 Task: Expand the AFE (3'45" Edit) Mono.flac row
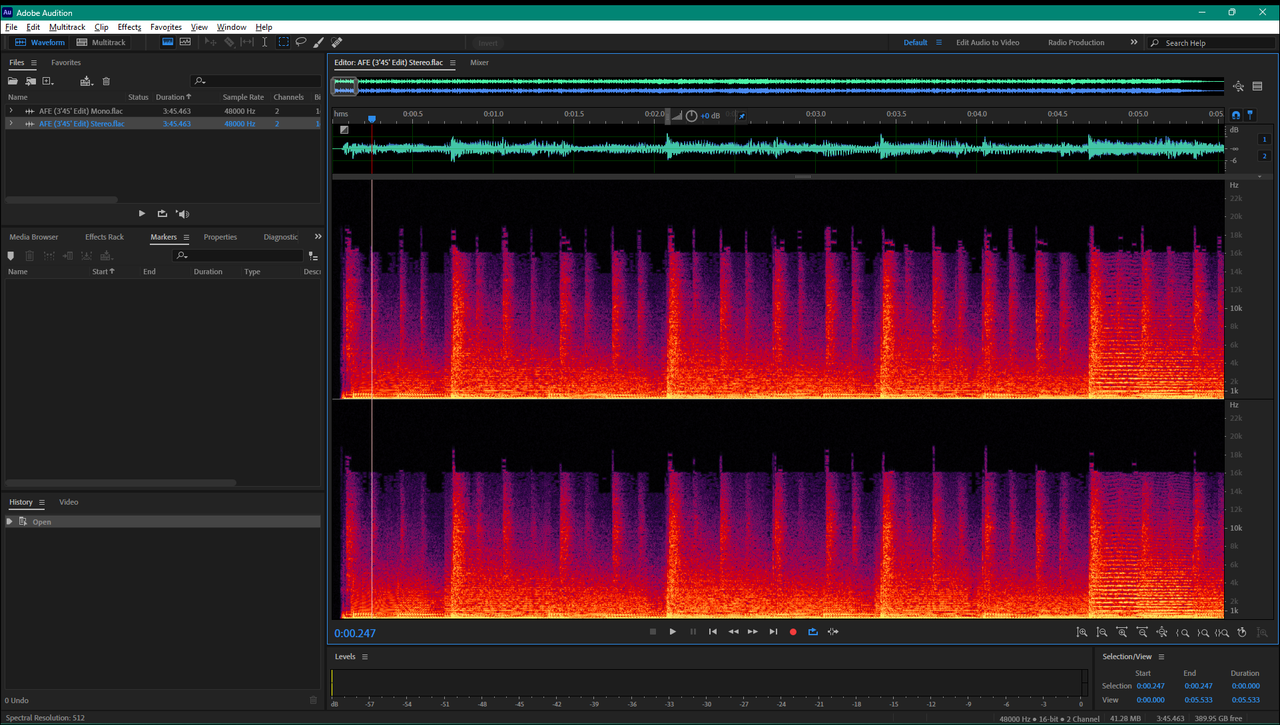(11, 111)
